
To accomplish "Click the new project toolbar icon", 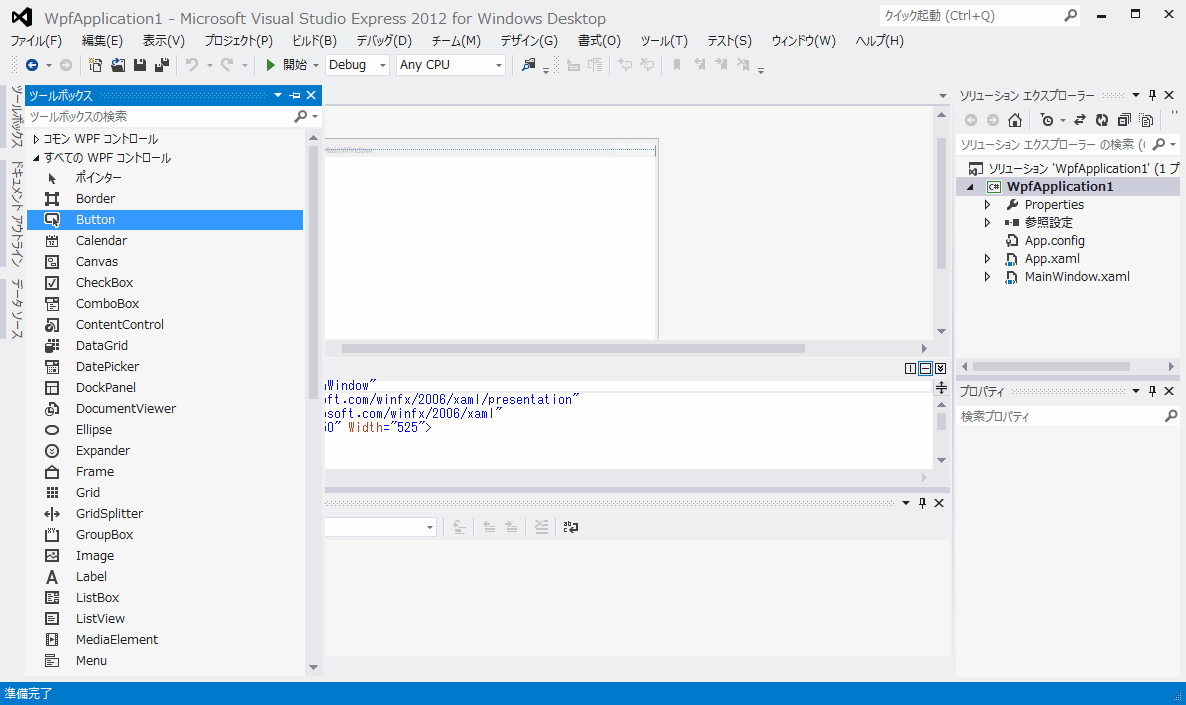I will (x=95, y=65).
